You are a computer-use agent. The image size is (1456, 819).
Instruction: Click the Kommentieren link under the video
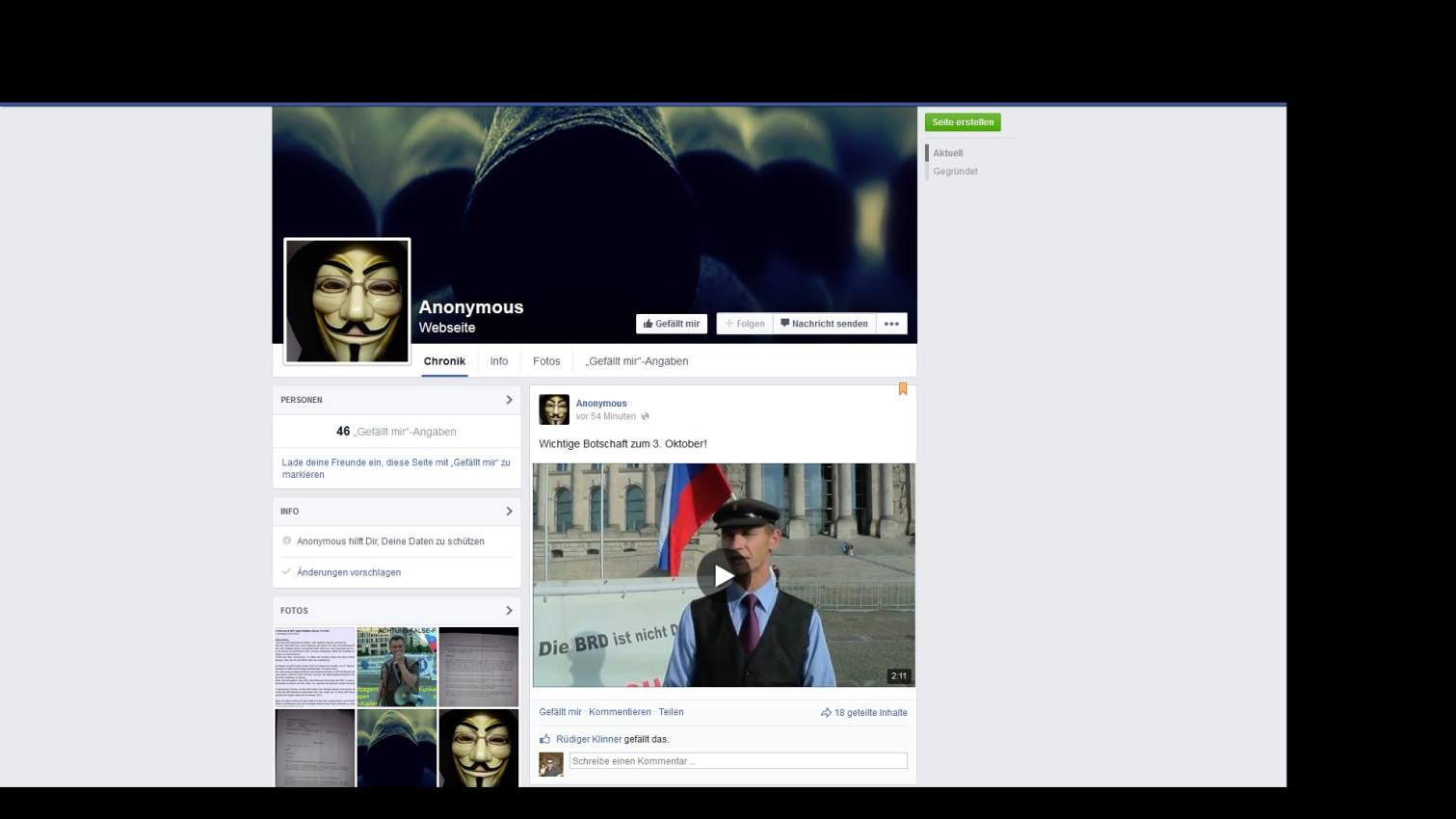[x=620, y=712]
